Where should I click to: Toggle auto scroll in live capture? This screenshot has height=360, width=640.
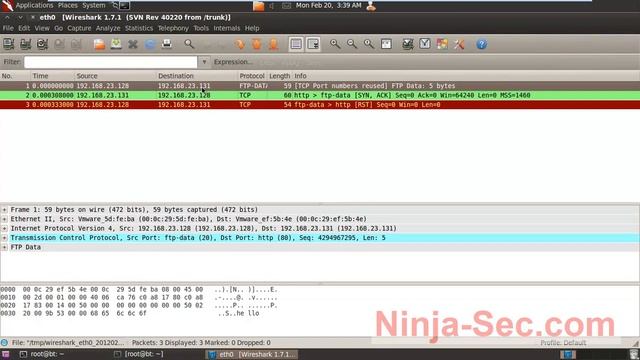[313, 44]
